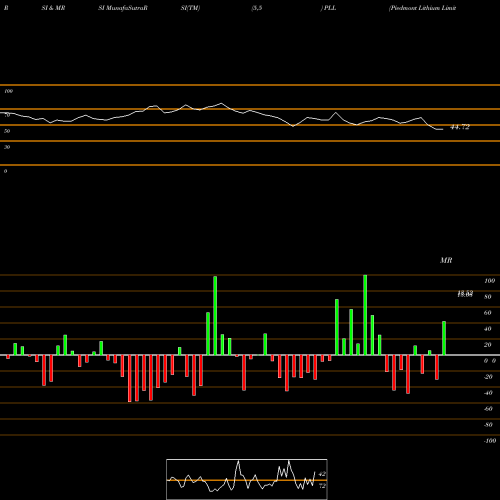Click the MR axis label 80
Image resolution: width=500 pixels, height=500 pixels.
(488, 297)
